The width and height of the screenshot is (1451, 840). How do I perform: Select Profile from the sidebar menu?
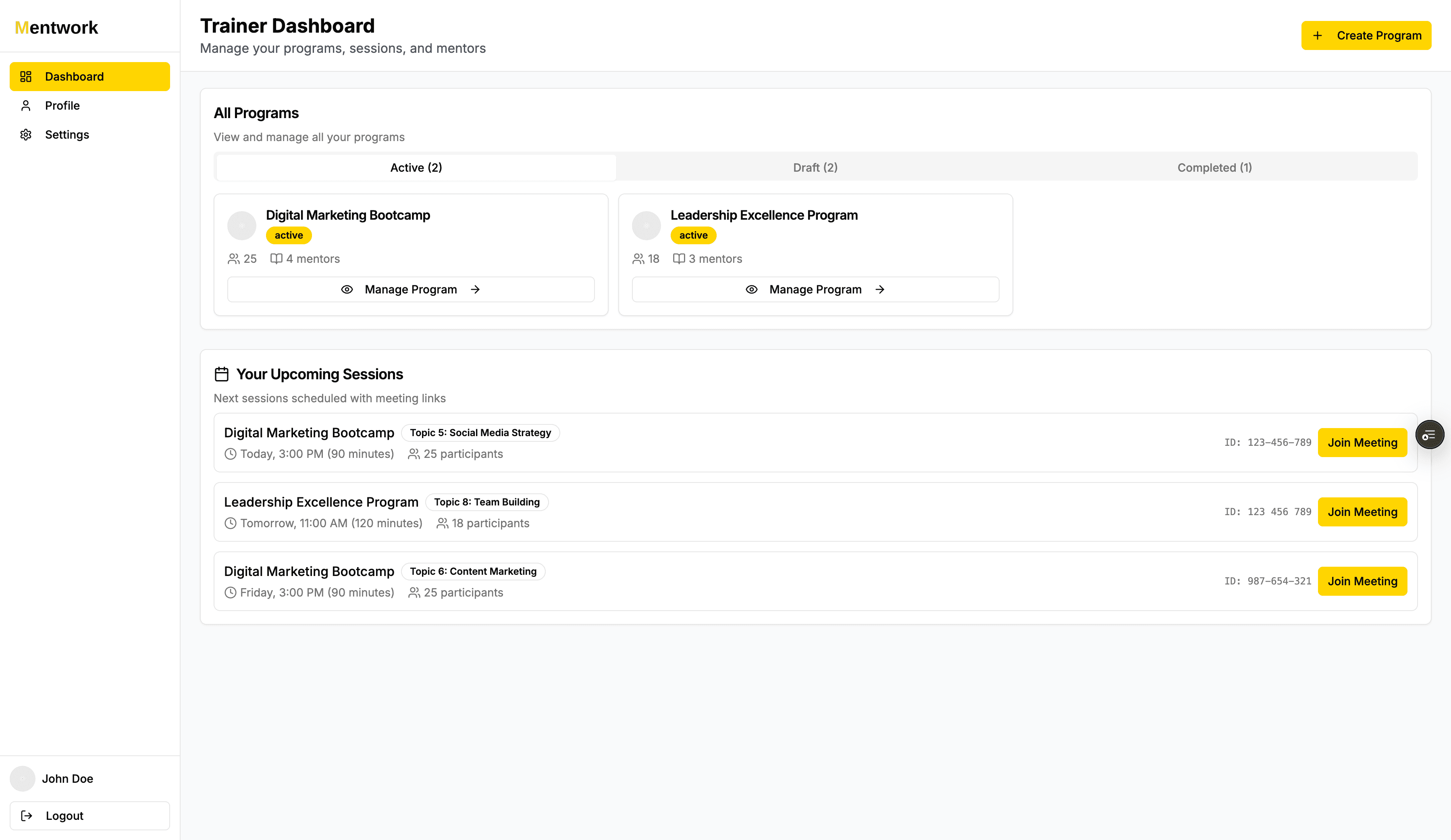tap(62, 105)
